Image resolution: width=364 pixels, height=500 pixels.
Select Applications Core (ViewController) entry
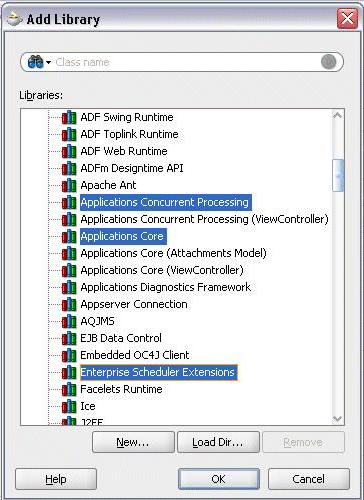click(x=162, y=270)
